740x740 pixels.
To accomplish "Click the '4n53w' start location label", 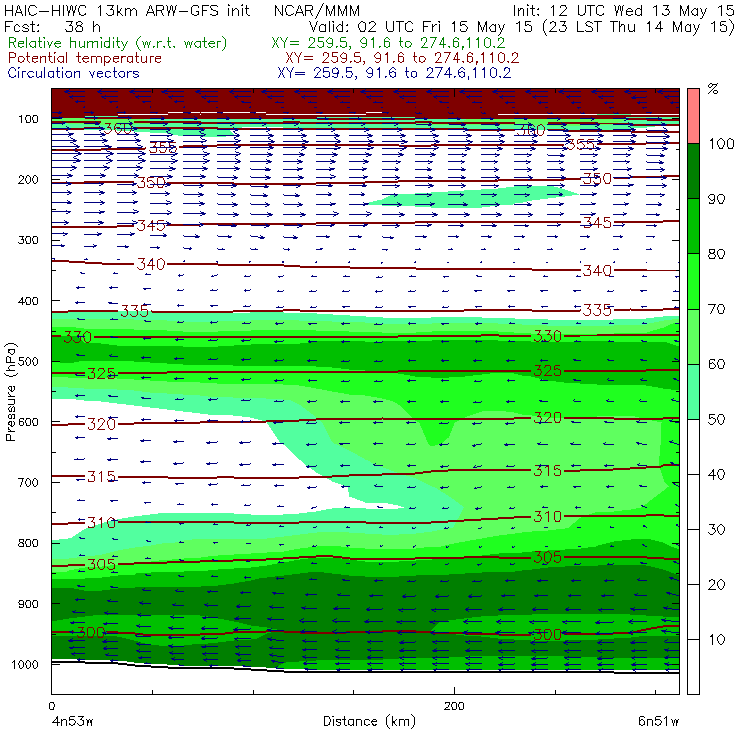I will (x=72, y=721).
